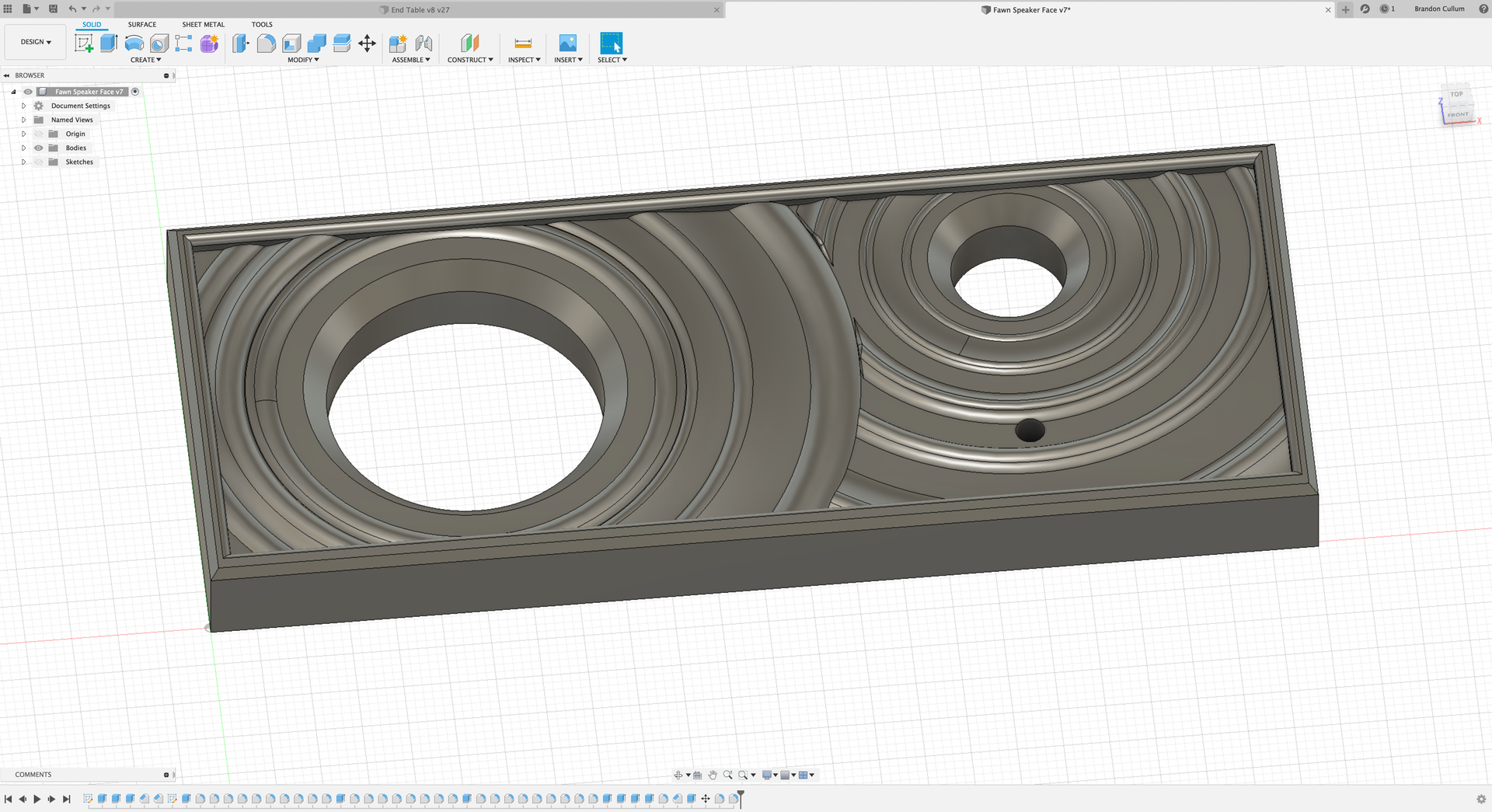Select the Revolve tool
Viewport: 1492px width, 812px height.
click(134, 44)
